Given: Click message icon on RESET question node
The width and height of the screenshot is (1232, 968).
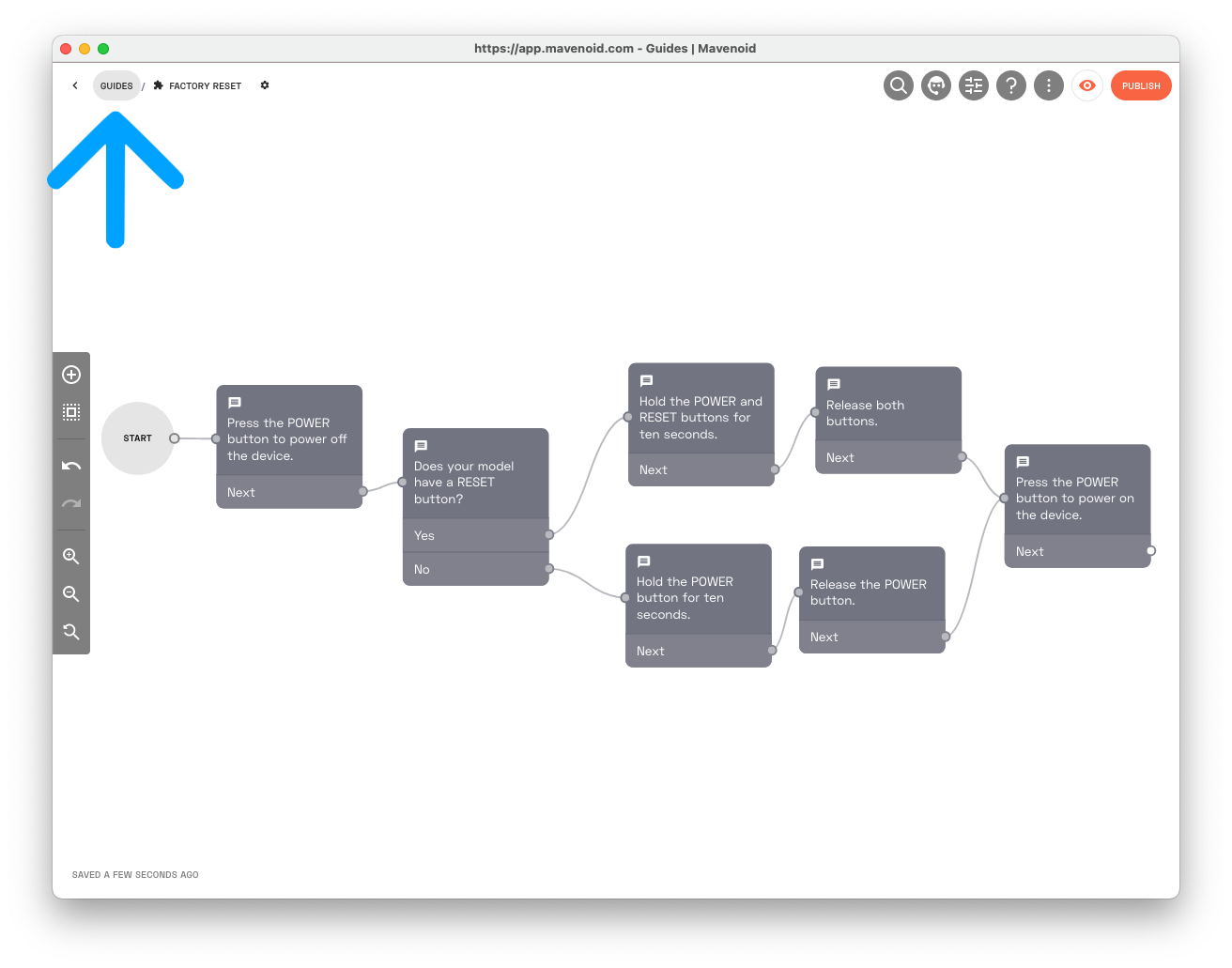Looking at the screenshot, I should coord(421,446).
